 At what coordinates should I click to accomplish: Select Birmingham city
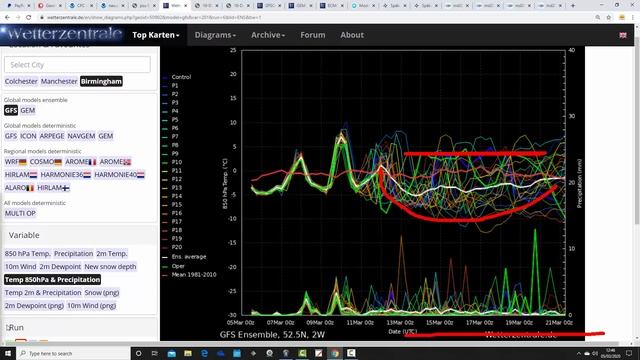coord(101,81)
